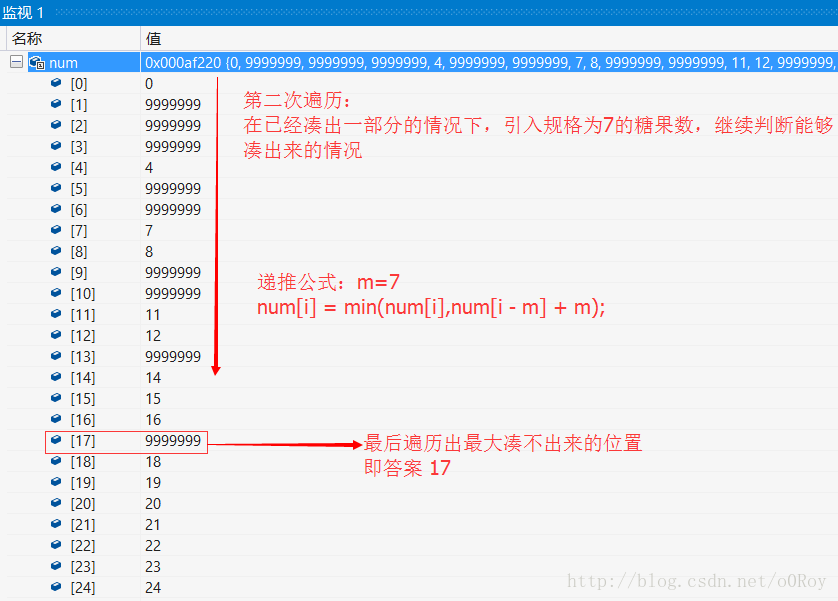838x601 pixels.
Task: Click value 15 in row [15]
Action: [x=153, y=399]
